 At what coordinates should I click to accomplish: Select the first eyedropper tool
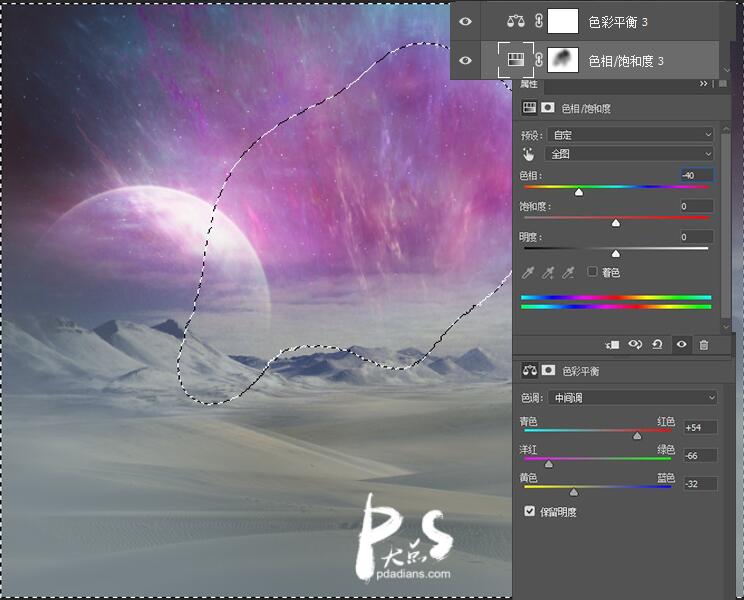[528, 272]
